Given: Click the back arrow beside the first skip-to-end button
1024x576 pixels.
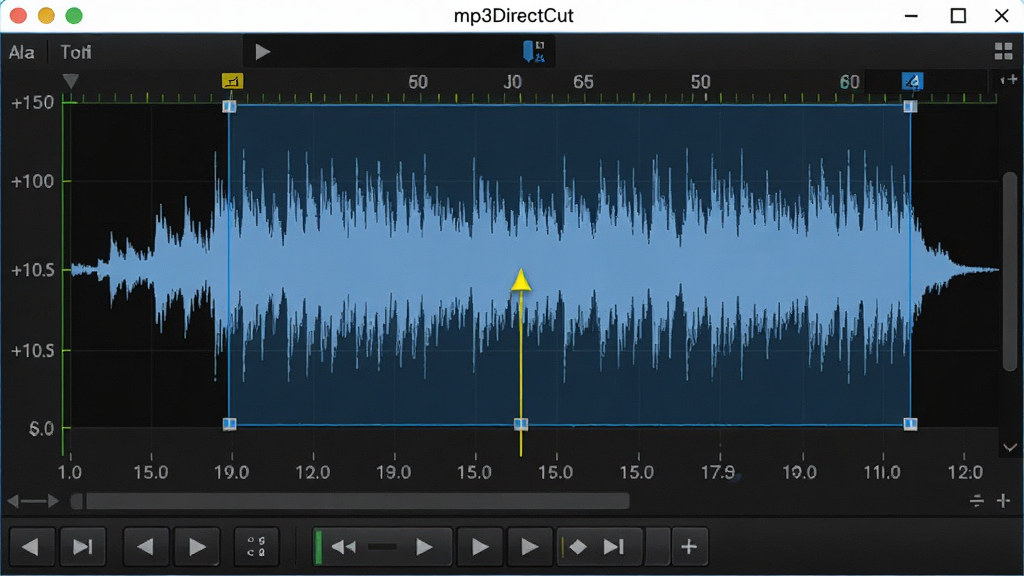Looking at the screenshot, I should click(x=31, y=547).
